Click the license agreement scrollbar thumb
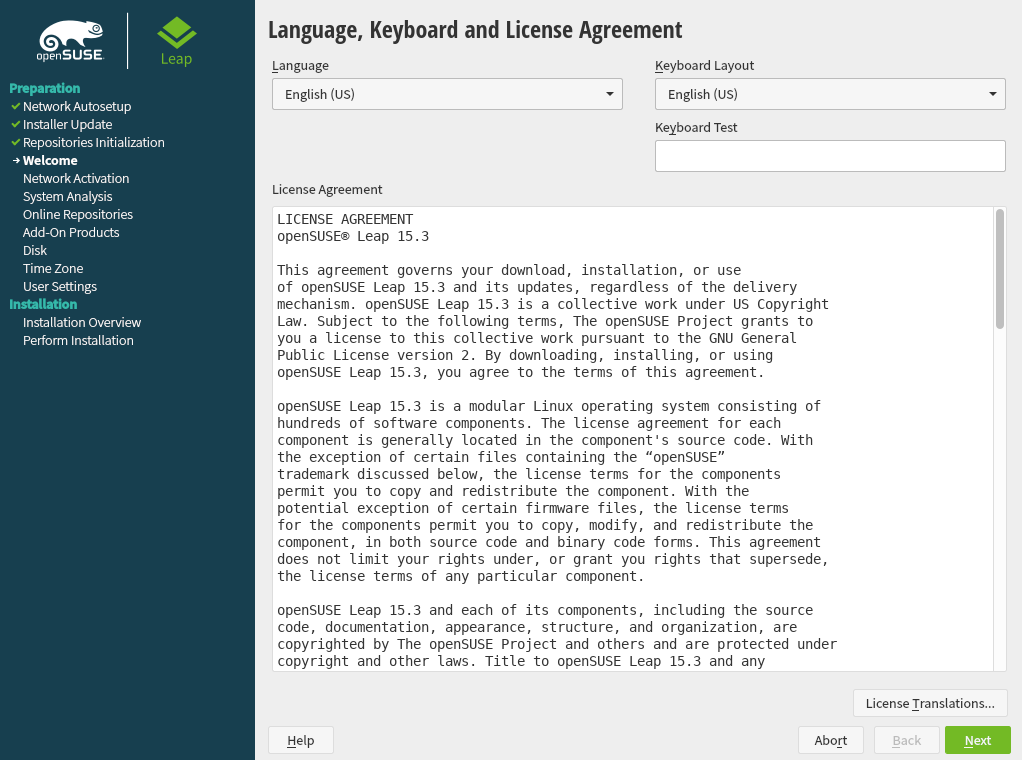The height and width of the screenshot is (760, 1022). pos(1000,269)
